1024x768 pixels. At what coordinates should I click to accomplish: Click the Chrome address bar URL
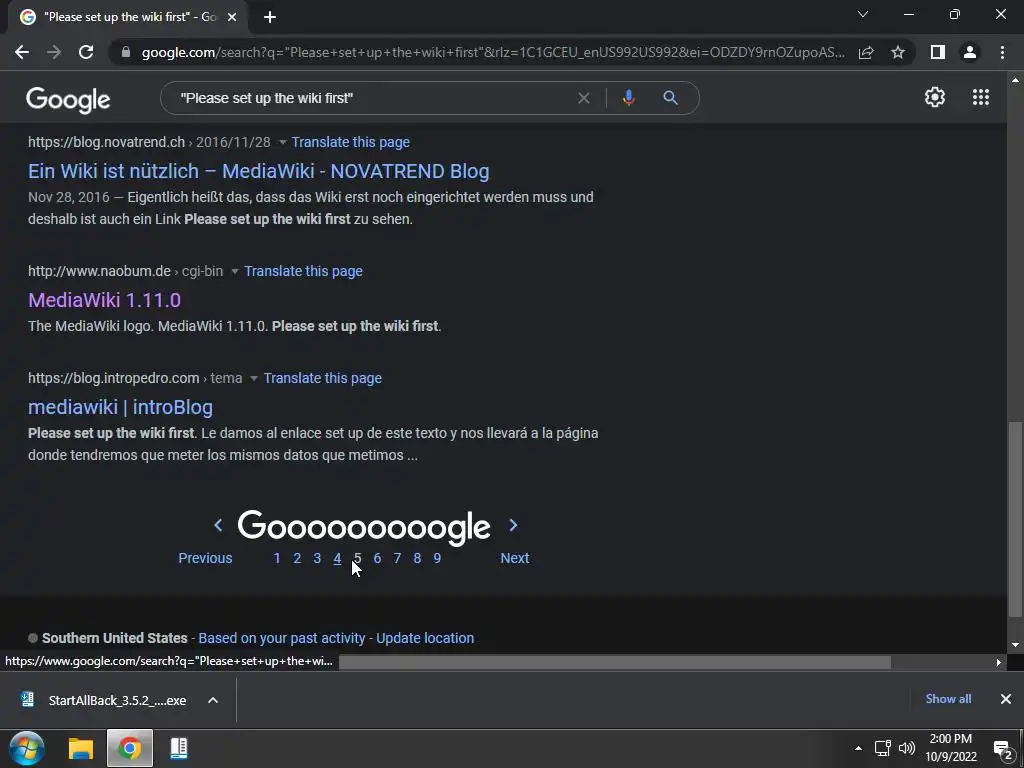point(493,52)
